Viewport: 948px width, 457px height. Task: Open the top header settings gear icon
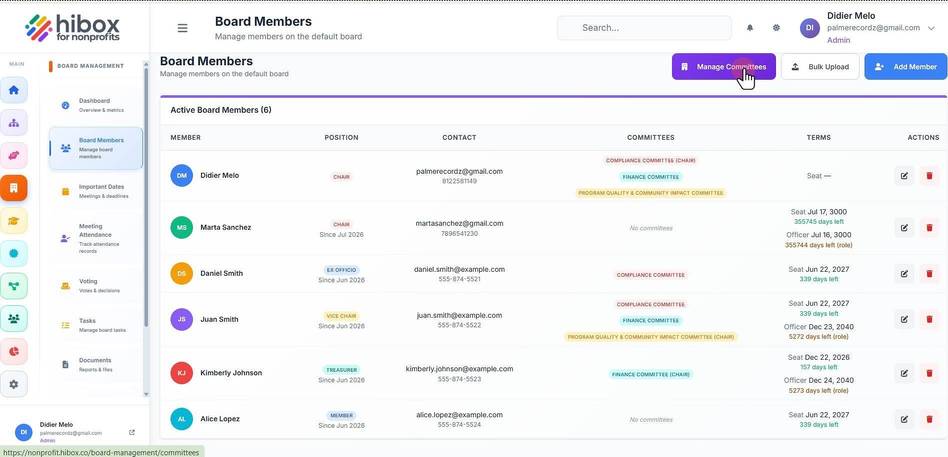tap(776, 28)
